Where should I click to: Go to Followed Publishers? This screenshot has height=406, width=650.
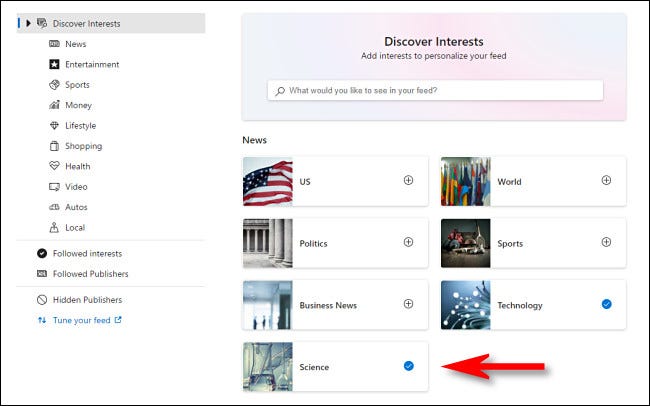point(88,273)
